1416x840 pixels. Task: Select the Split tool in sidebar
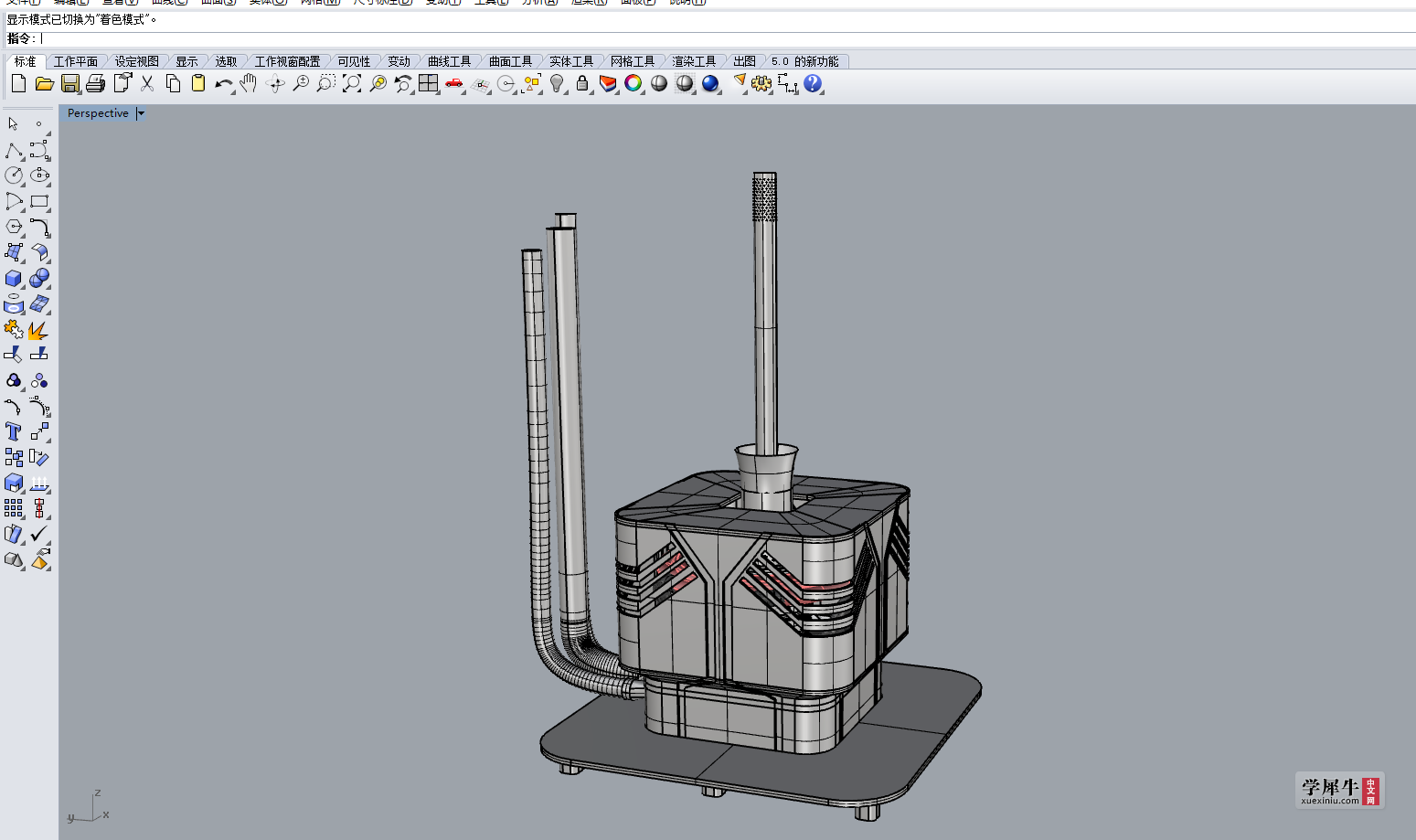tap(39, 355)
